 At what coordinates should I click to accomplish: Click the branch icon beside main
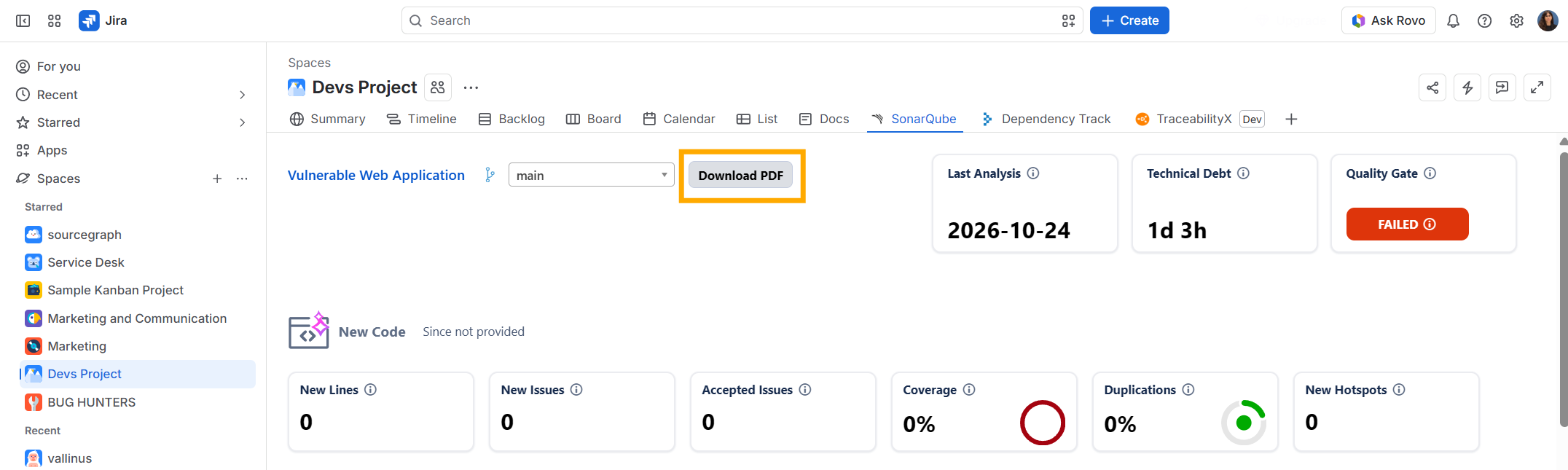pos(490,175)
